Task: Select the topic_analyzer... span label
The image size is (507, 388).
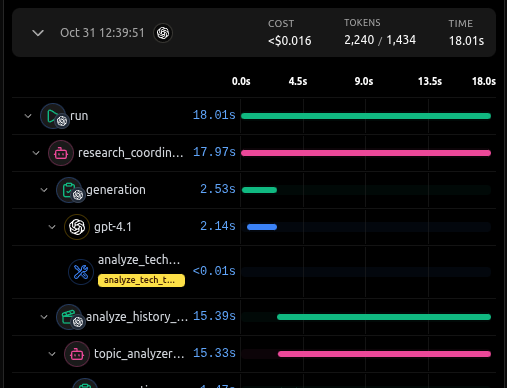Action: [x=139, y=354]
